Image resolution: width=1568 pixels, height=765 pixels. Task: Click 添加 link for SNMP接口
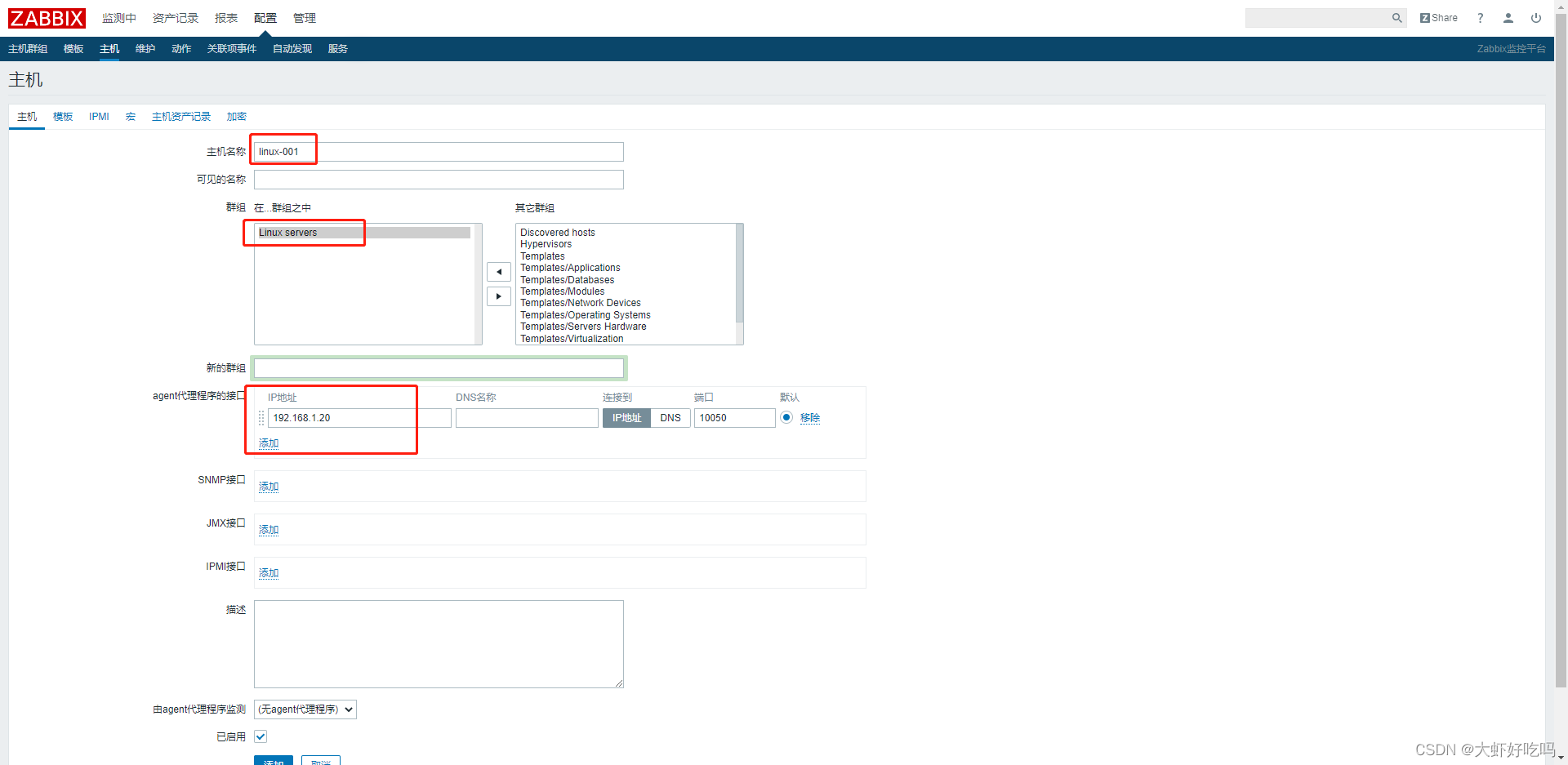pos(269,487)
